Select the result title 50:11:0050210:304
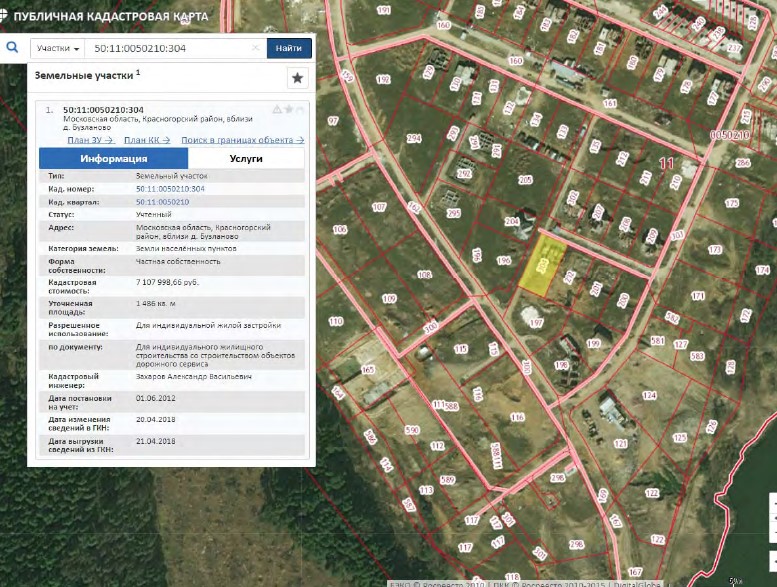This screenshot has width=777, height=587. (103, 110)
